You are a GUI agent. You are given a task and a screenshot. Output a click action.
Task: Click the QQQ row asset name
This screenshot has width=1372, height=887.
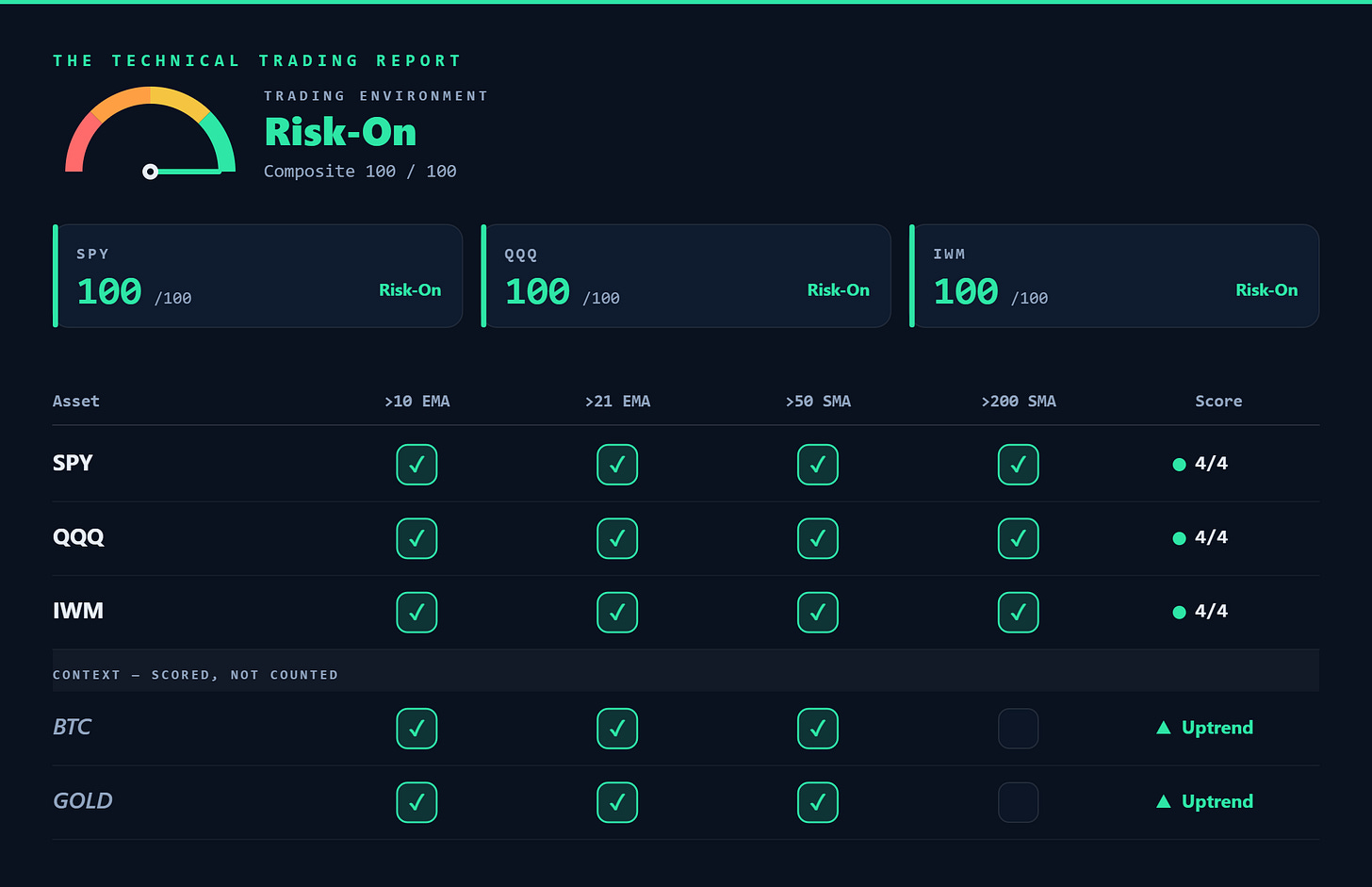[78, 537]
